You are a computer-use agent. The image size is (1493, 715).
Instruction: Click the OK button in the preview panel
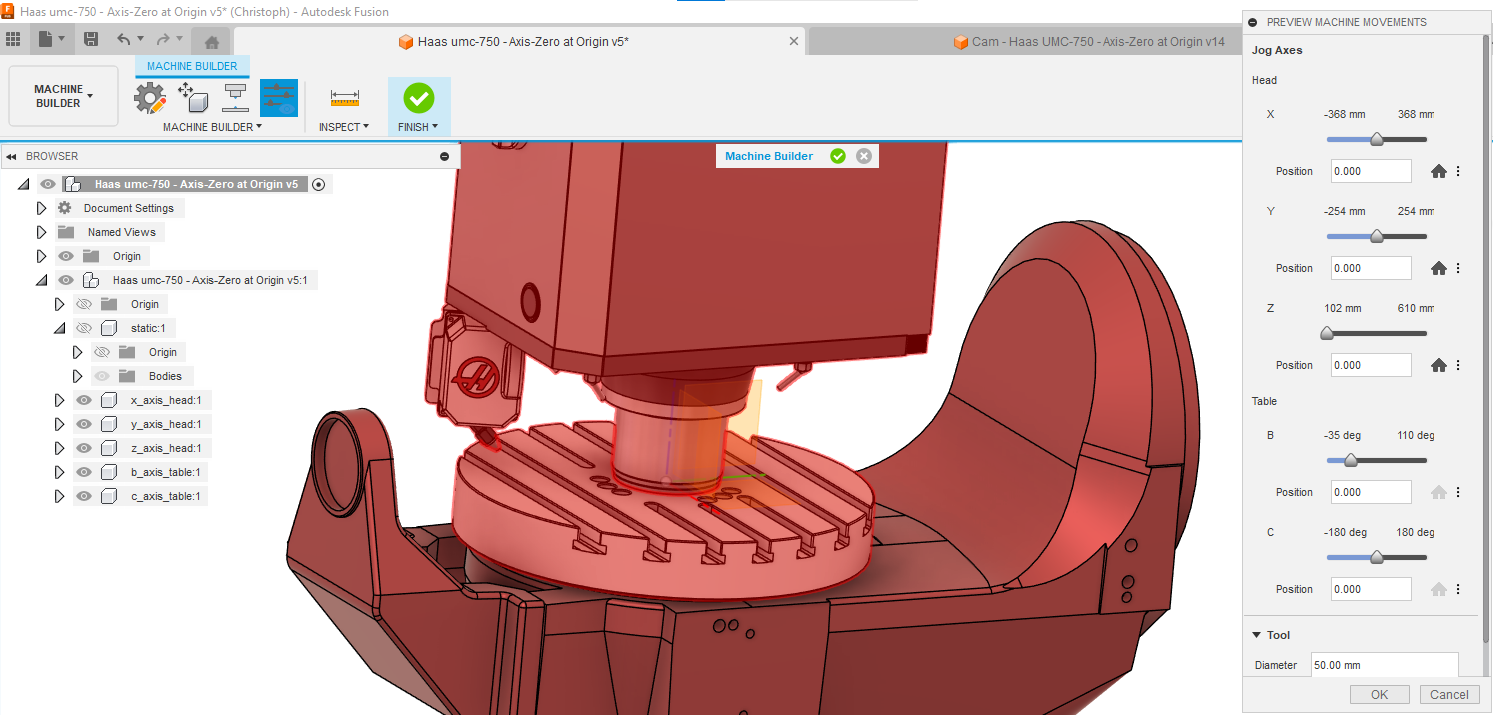pos(1379,694)
